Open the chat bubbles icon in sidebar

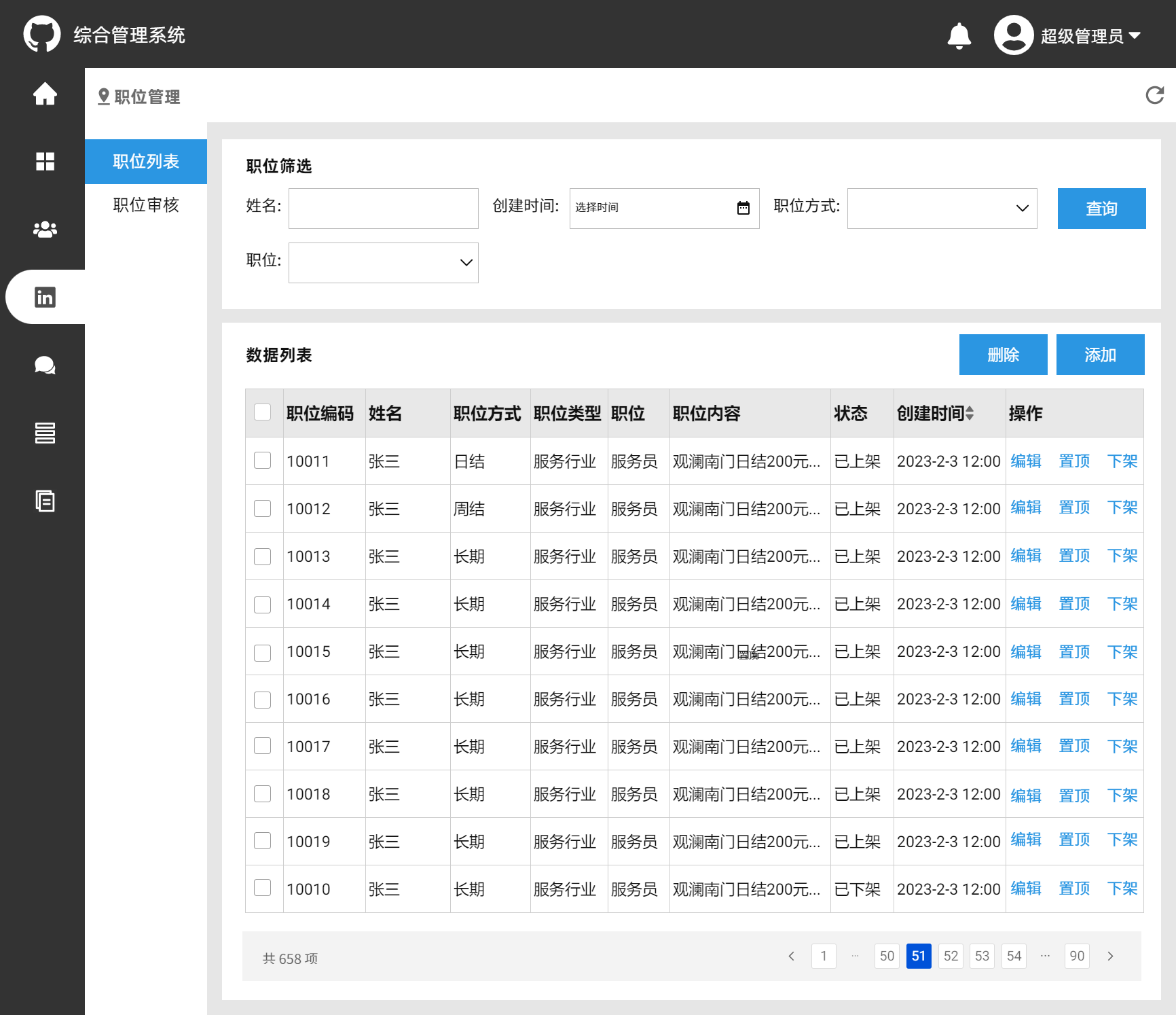[x=45, y=365]
